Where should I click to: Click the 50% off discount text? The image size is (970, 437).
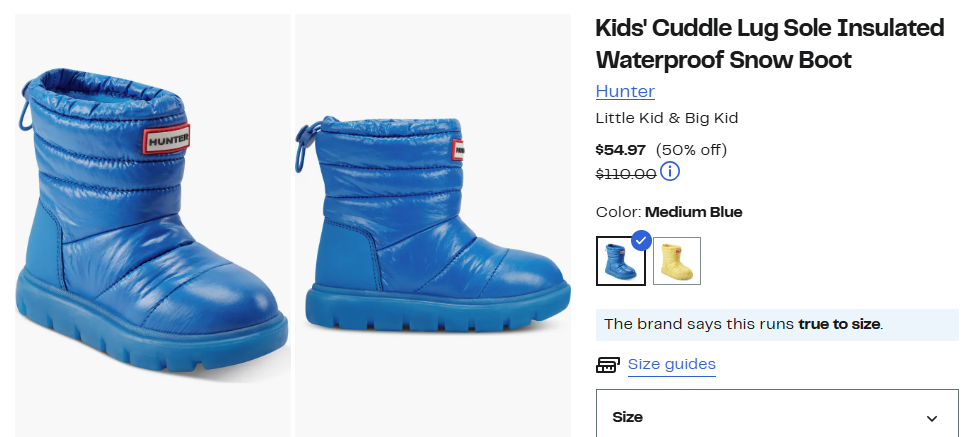[691, 150]
